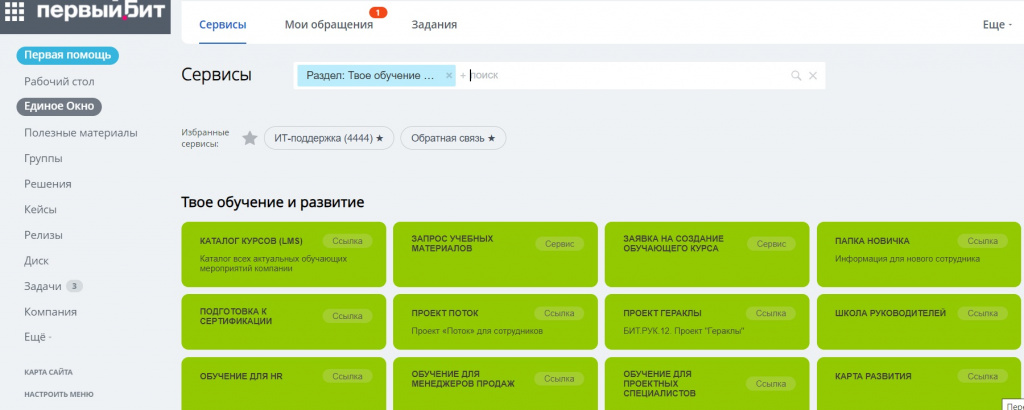
Task: Click the 'Первая помощь' button
Action: click(68, 55)
